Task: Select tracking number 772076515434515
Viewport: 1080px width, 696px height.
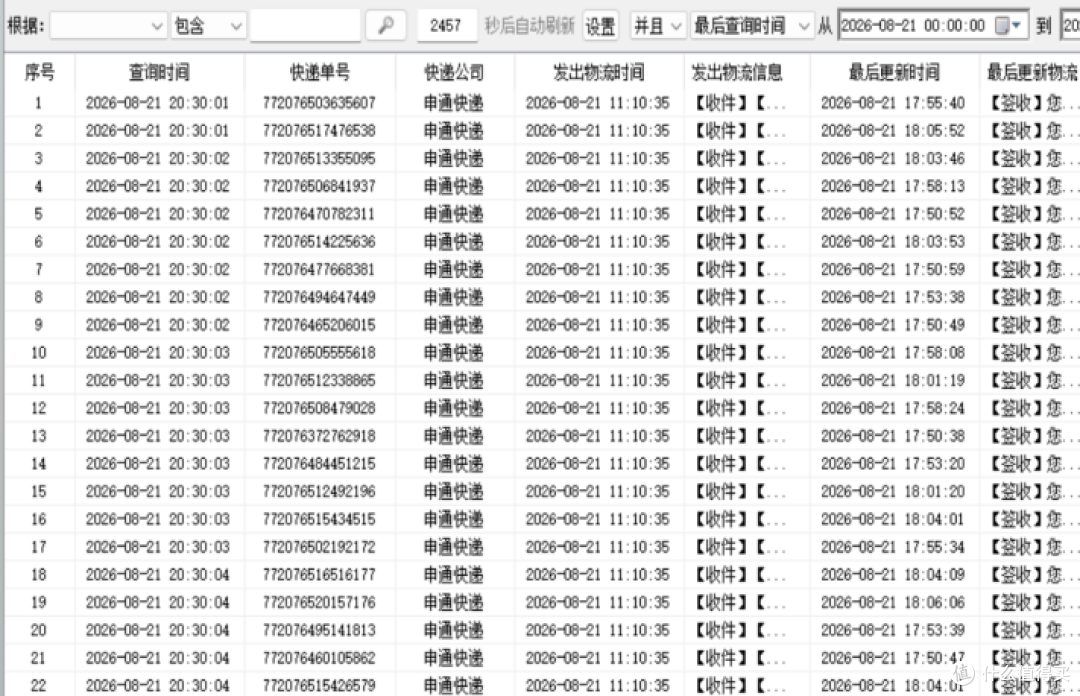Action: 319,520
